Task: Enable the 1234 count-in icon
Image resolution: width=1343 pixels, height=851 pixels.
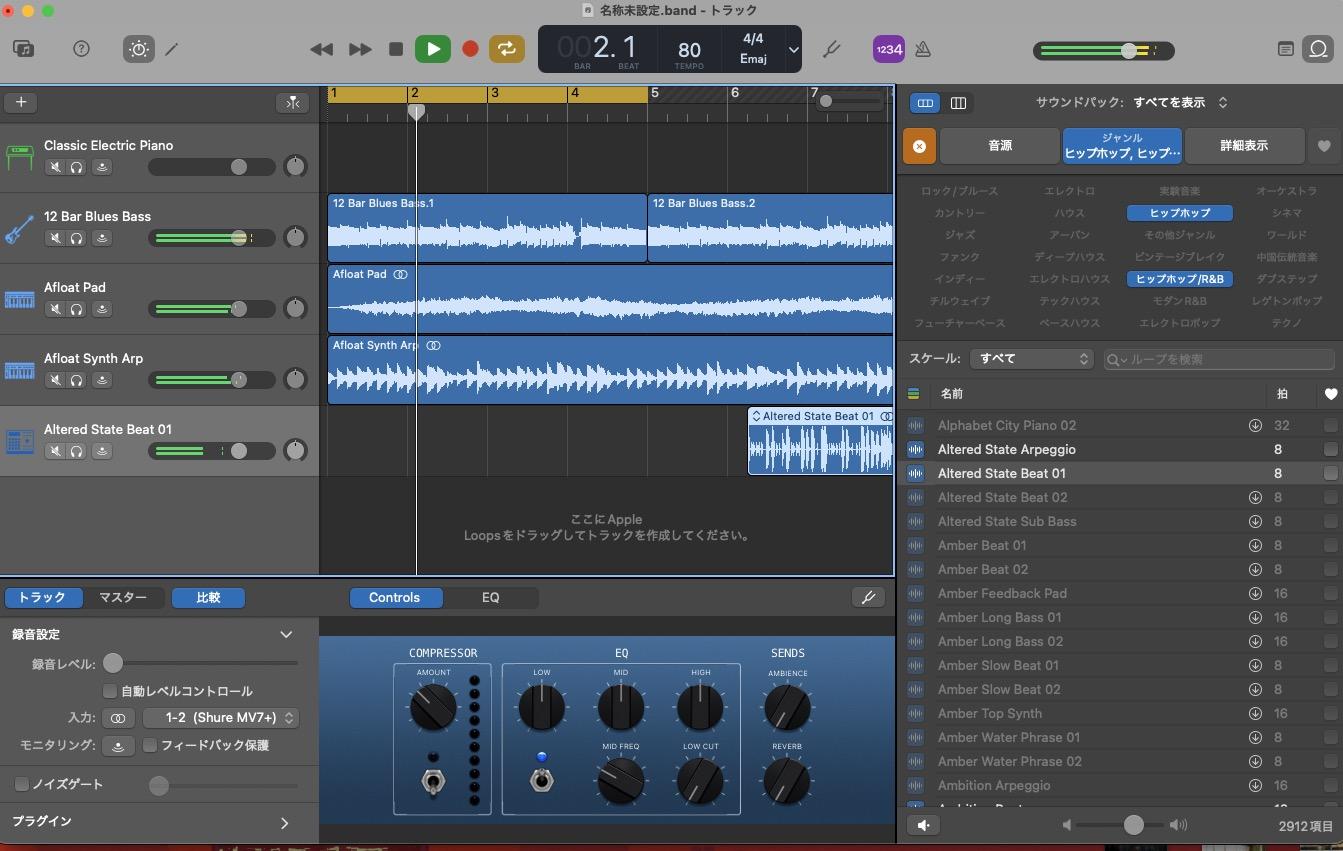Action: click(x=888, y=48)
